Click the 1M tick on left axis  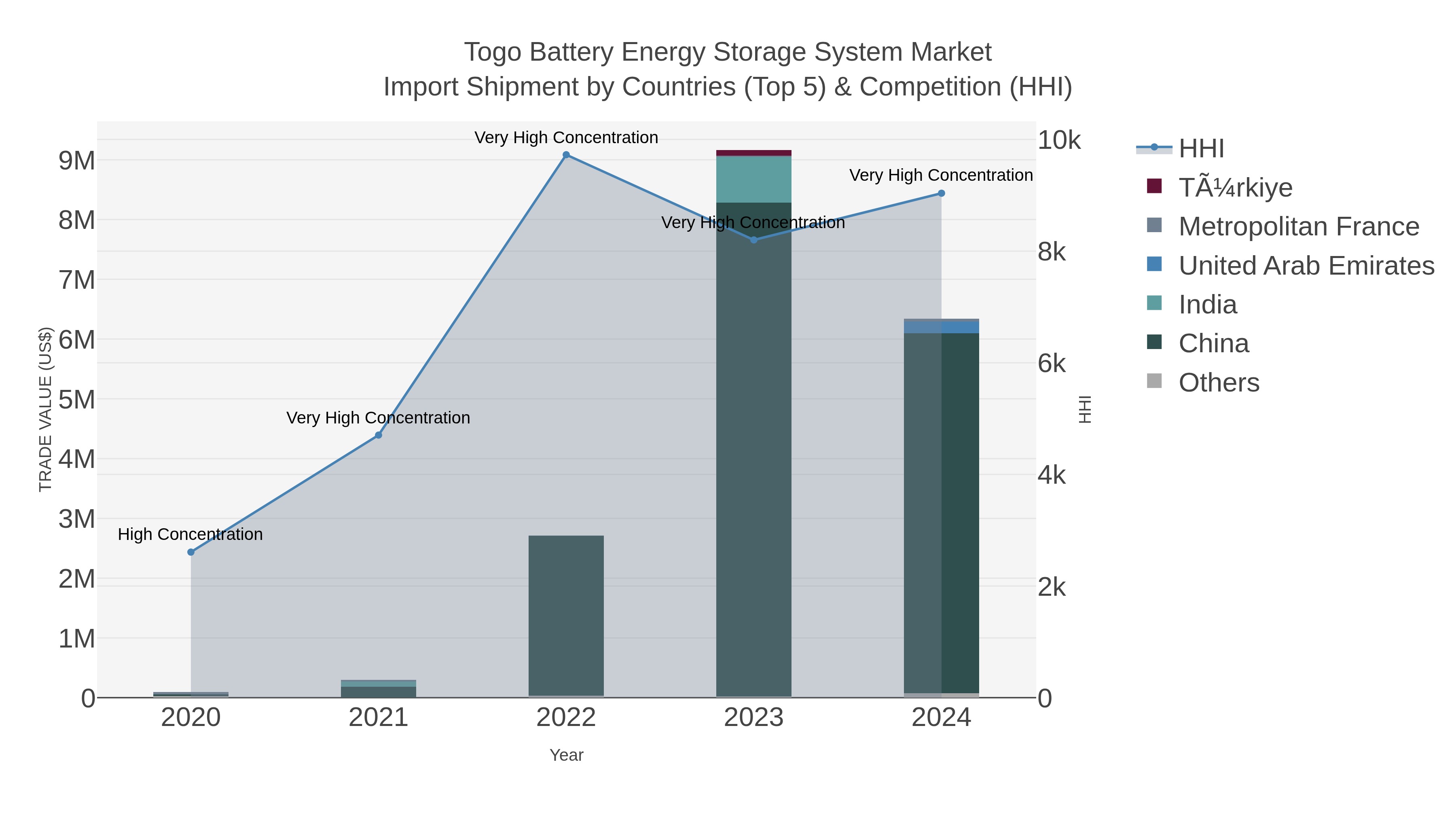coord(77,639)
